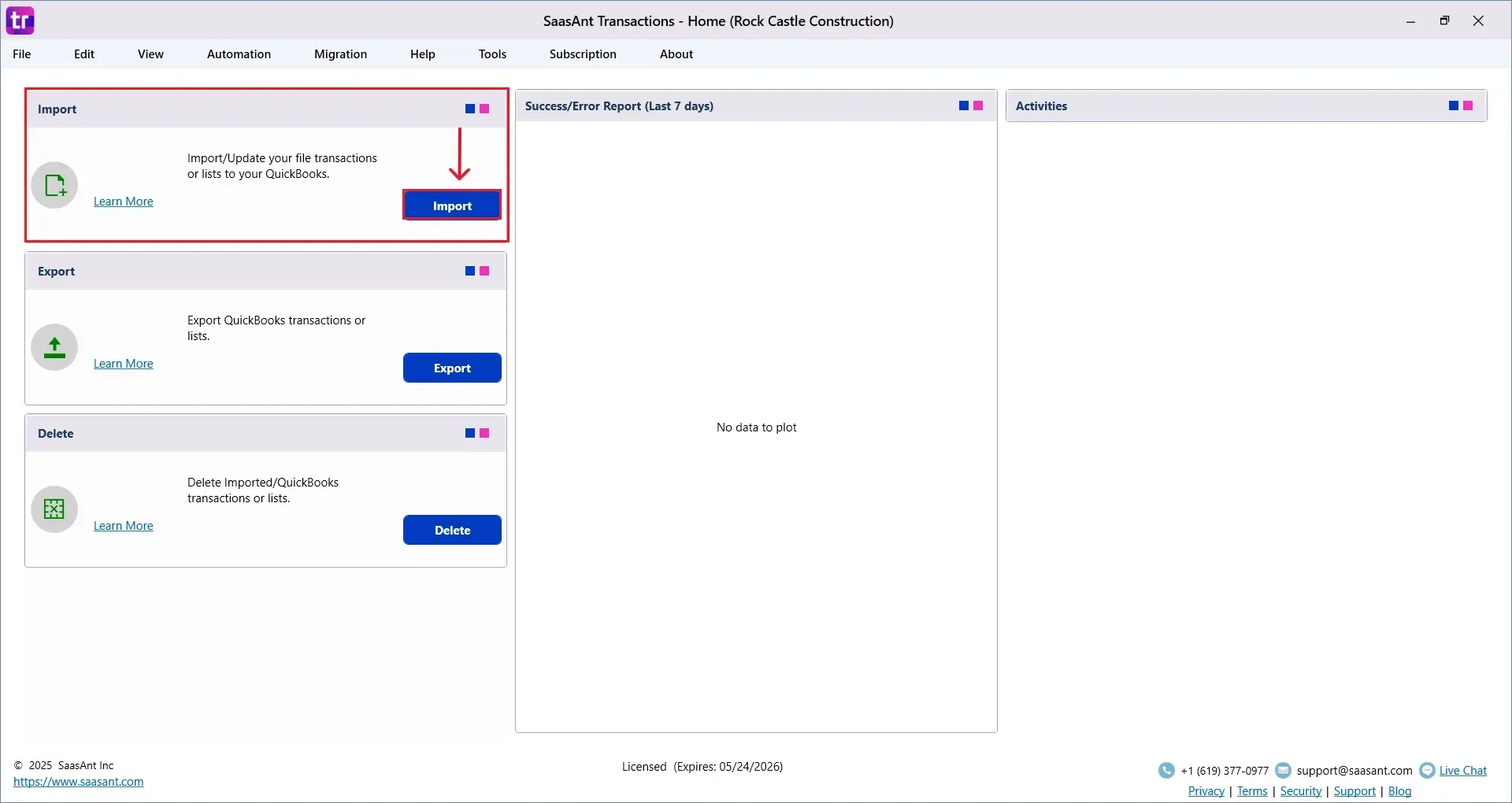Image resolution: width=1512 pixels, height=803 pixels.
Task: Open the Migration menu
Action: [339, 54]
